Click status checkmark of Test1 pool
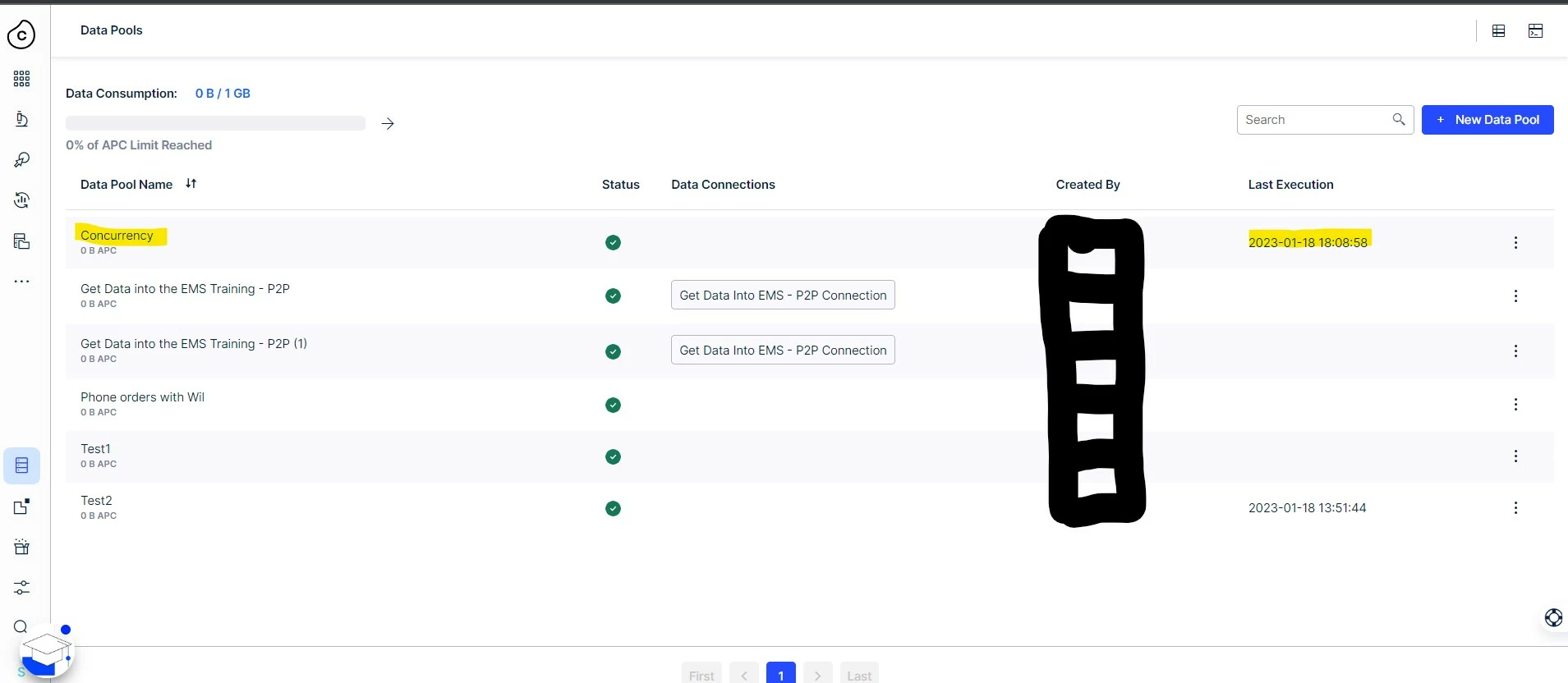 coord(613,456)
